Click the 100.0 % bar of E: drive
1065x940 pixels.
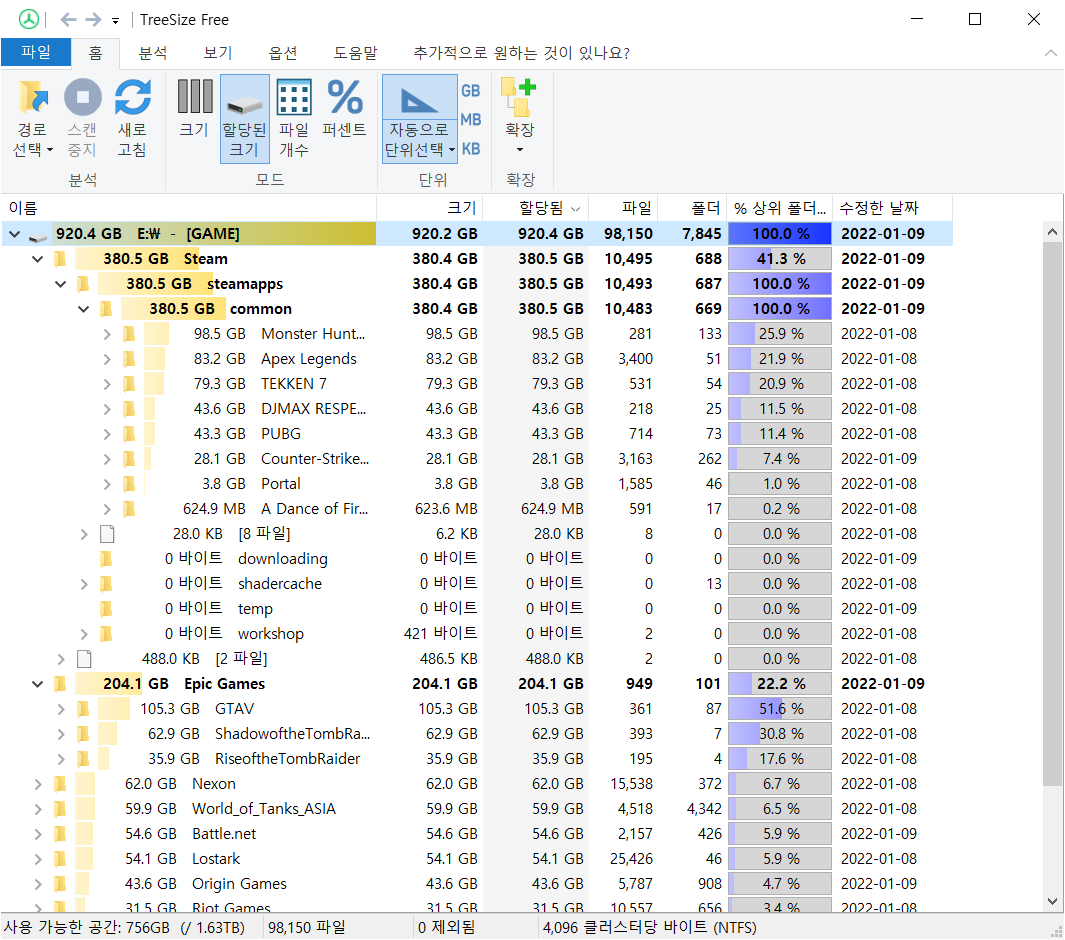[x=780, y=234]
